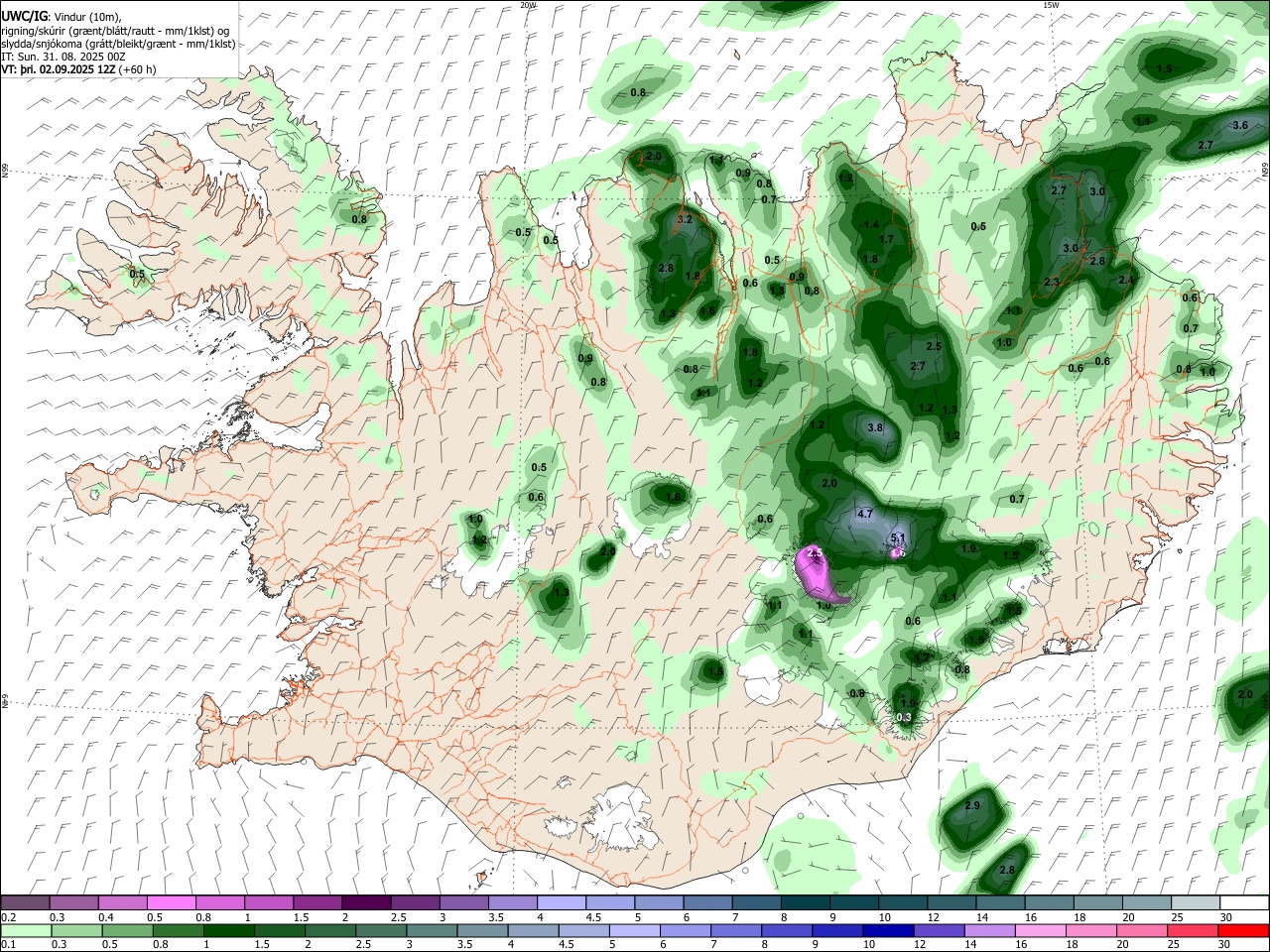Click the white swatch ending the upper legend
This screenshot has height=952, width=1270.
pyautogui.click(x=1243, y=902)
